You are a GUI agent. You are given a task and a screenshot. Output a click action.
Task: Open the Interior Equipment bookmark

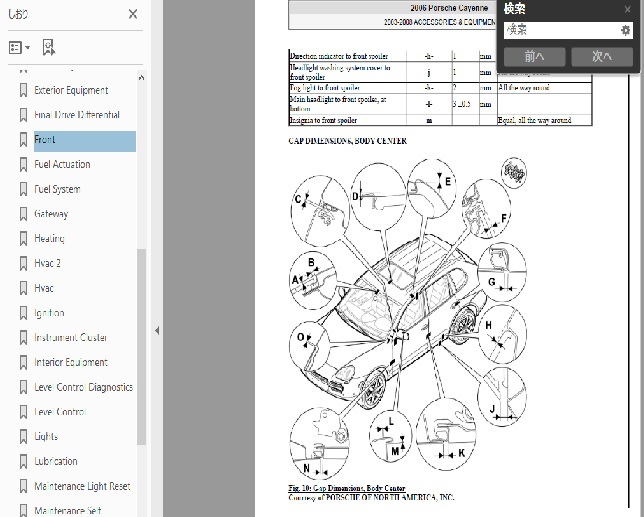(71, 362)
